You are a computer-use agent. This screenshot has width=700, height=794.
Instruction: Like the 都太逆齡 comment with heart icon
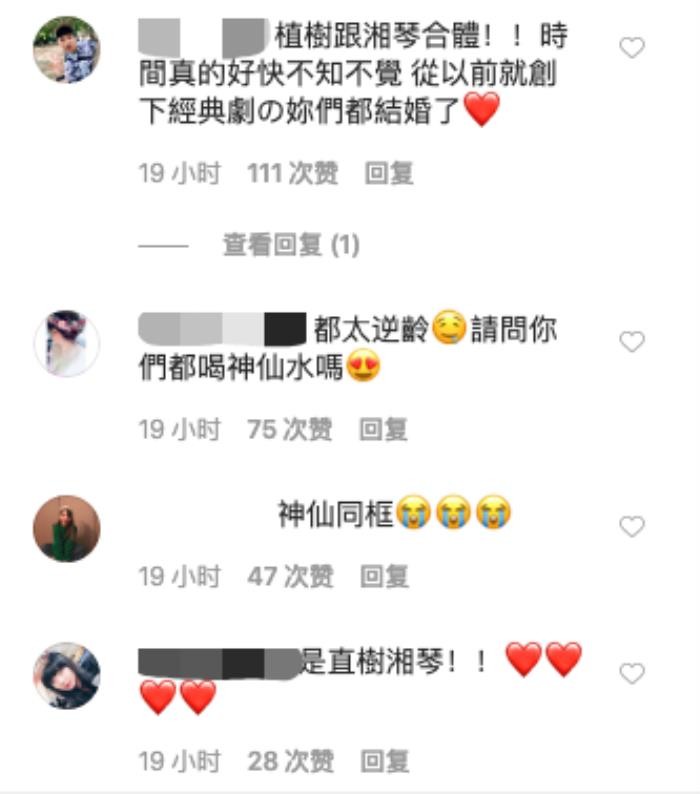pyautogui.click(x=632, y=342)
